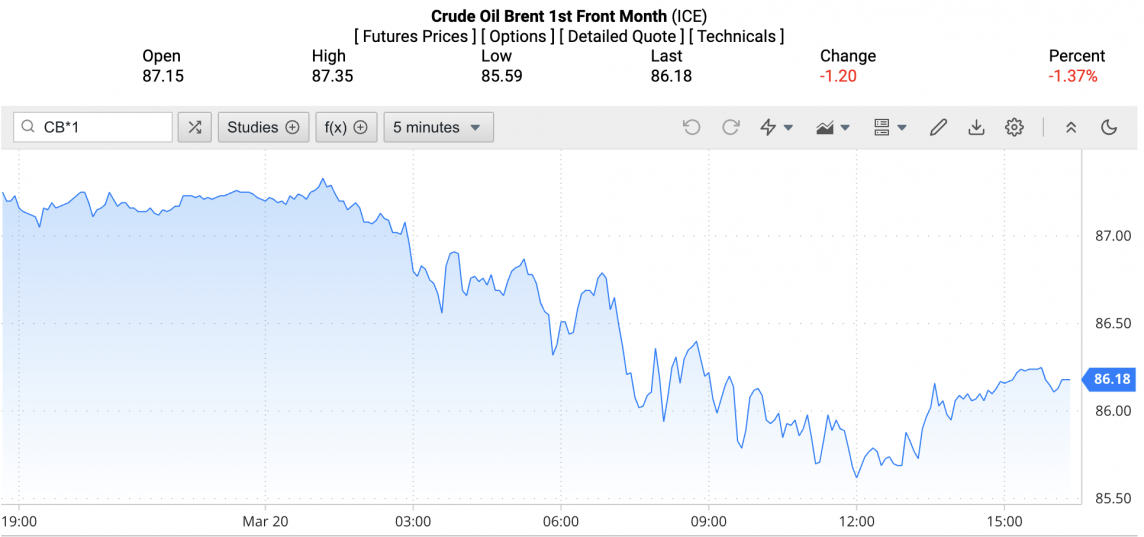Redo the chart action

[730, 127]
